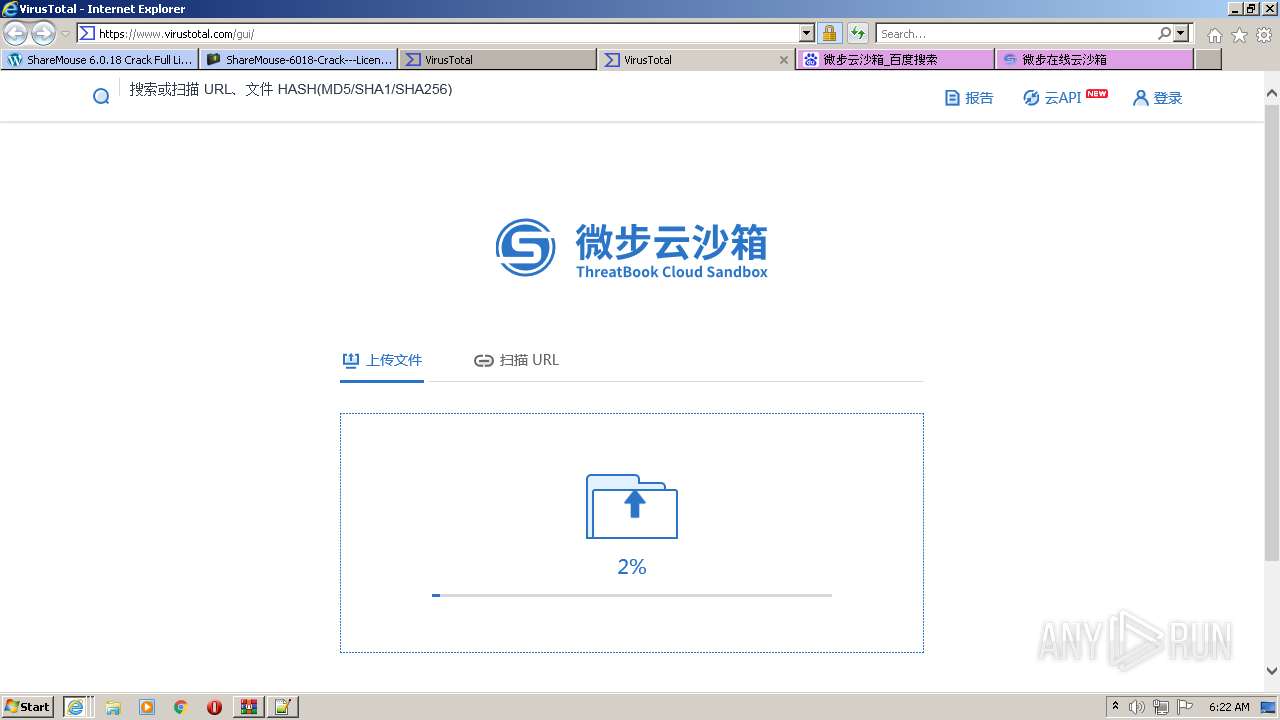Open the recent pages dropdown arrow

(65, 34)
